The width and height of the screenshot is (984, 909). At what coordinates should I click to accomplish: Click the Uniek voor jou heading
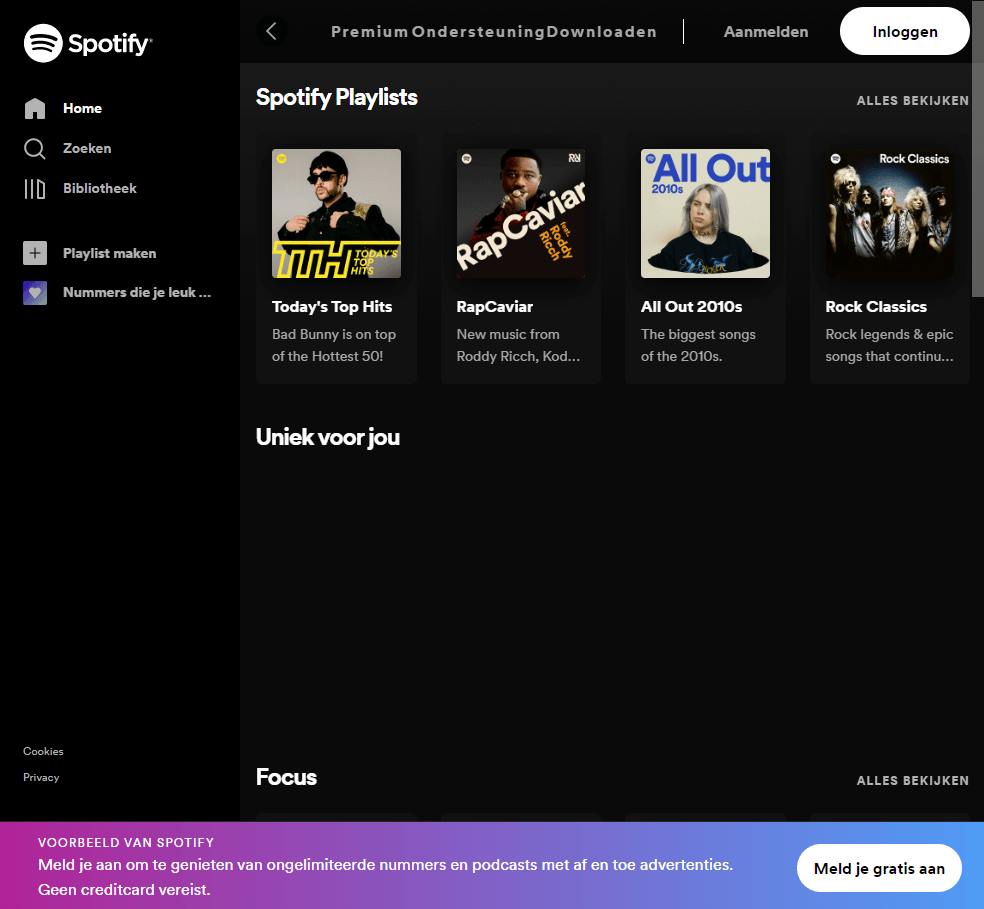point(328,438)
